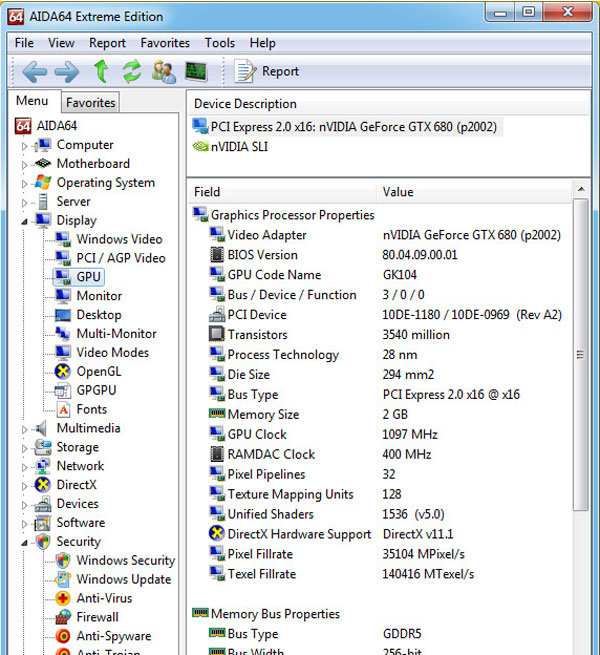This screenshot has height=655, width=600.
Task: Click the Motherboard icon in tree
Action: 43,163
